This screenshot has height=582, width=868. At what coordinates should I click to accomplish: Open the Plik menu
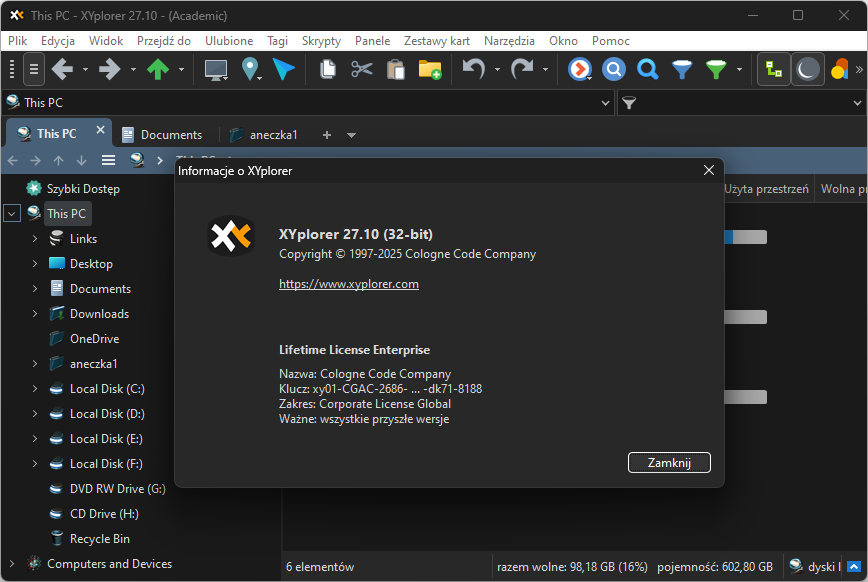tap(17, 41)
